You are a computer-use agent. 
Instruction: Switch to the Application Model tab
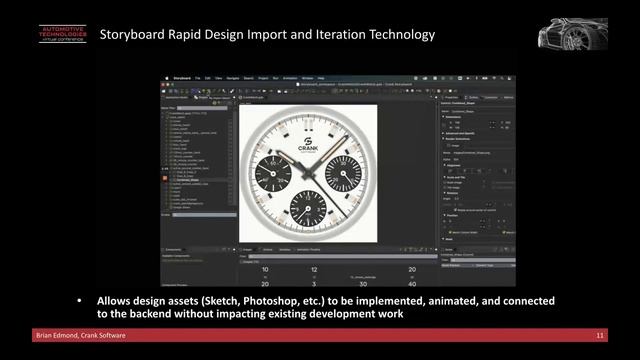pos(177,98)
